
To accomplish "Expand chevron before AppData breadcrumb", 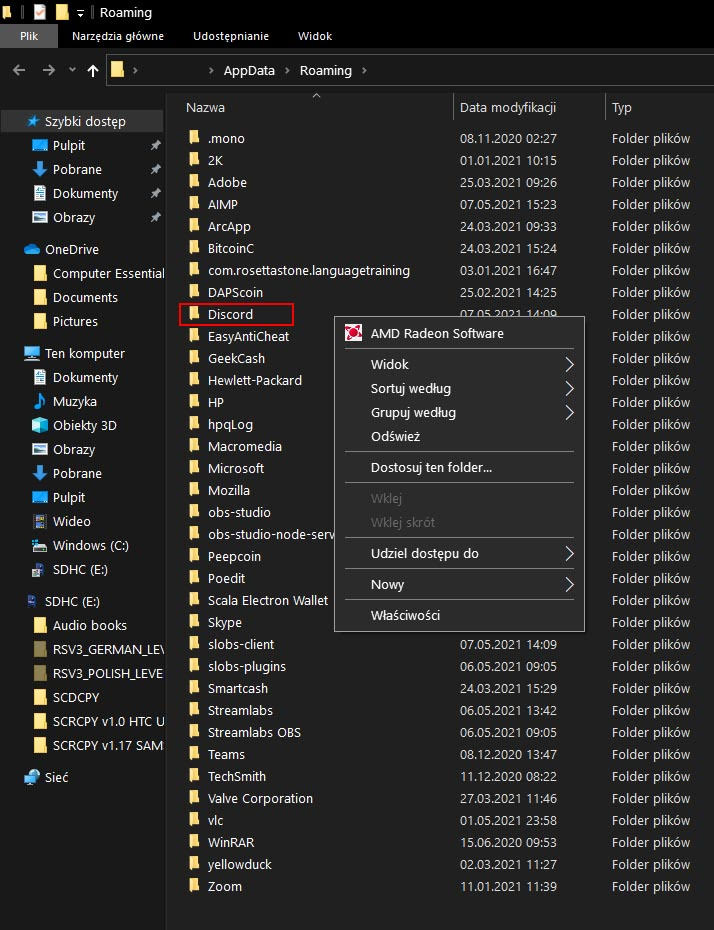I will [x=211, y=71].
